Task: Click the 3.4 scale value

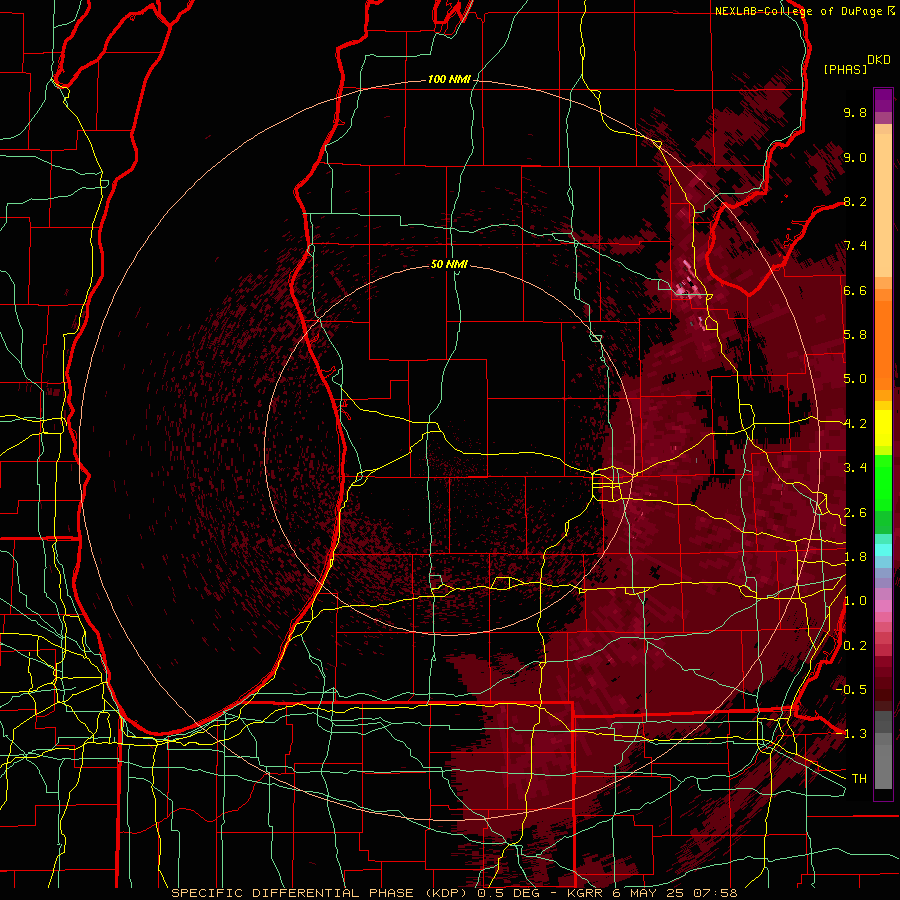Action: pos(855,468)
